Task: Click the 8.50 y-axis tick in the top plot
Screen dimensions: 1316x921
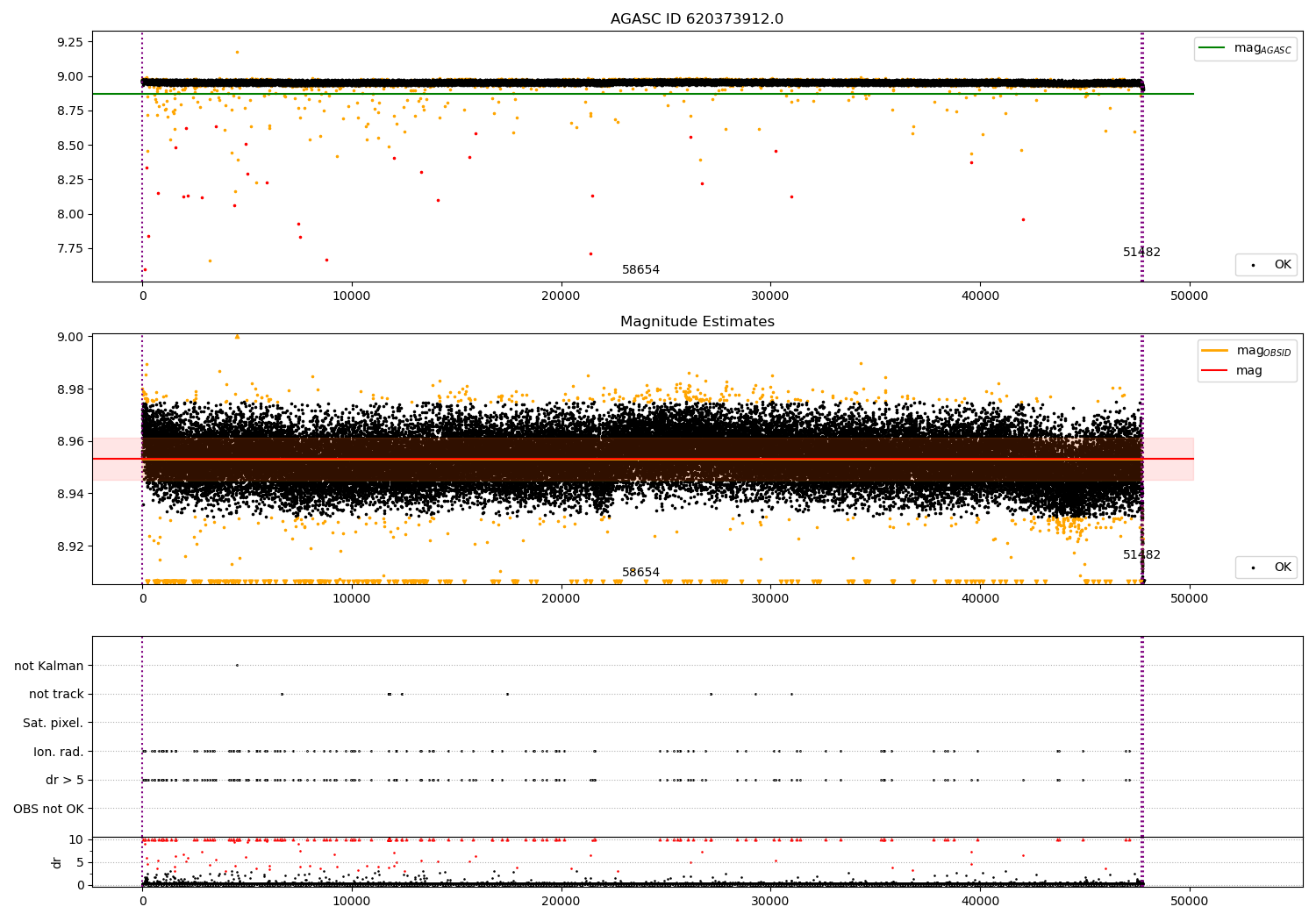Action: [68, 146]
